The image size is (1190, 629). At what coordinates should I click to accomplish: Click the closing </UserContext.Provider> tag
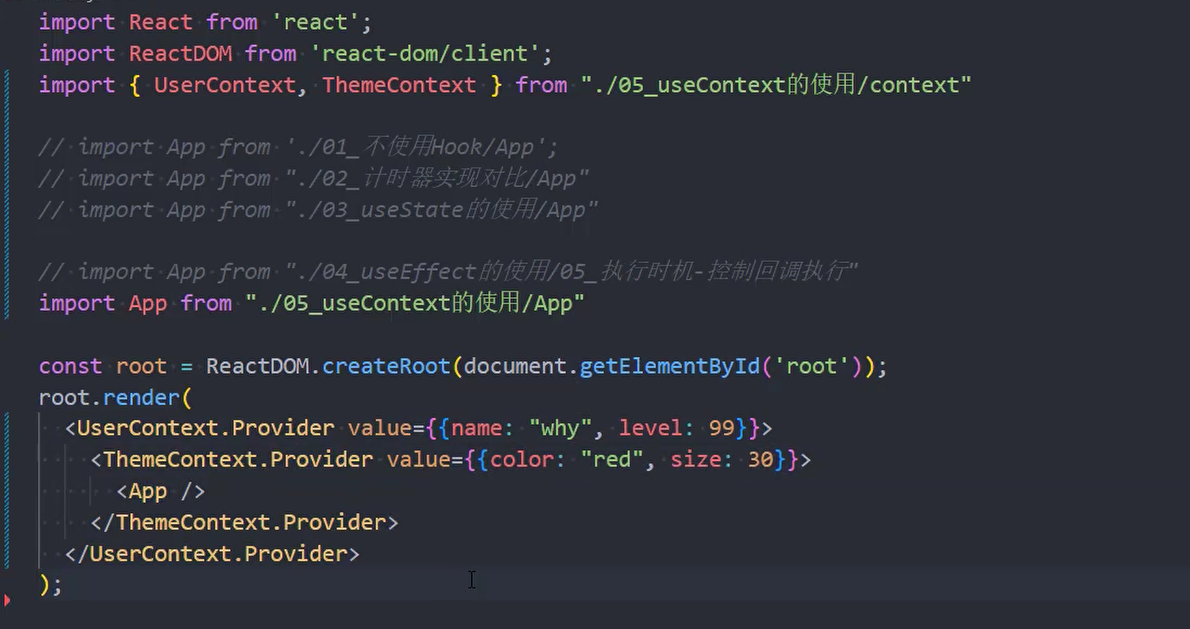[212, 553]
